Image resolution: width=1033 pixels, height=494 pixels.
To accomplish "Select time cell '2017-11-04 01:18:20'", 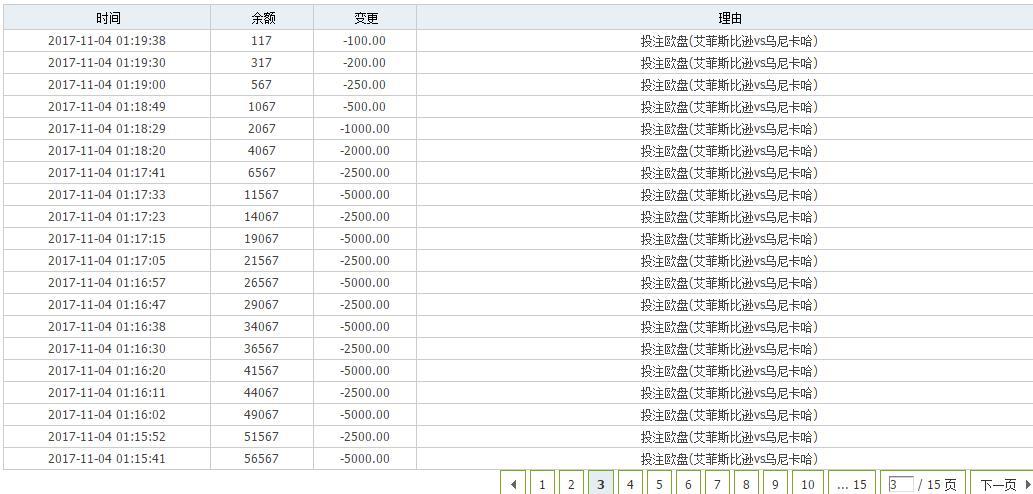I will click(x=107, y=151).
